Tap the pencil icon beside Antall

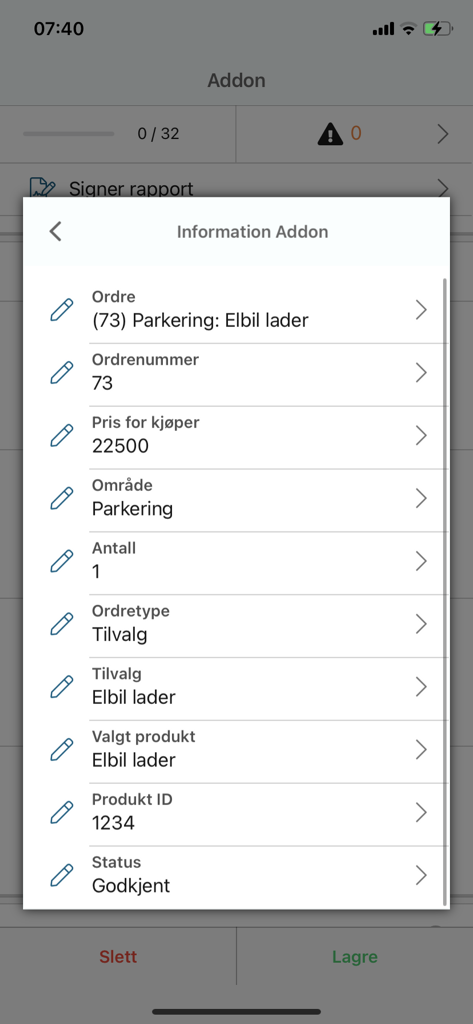61,561
